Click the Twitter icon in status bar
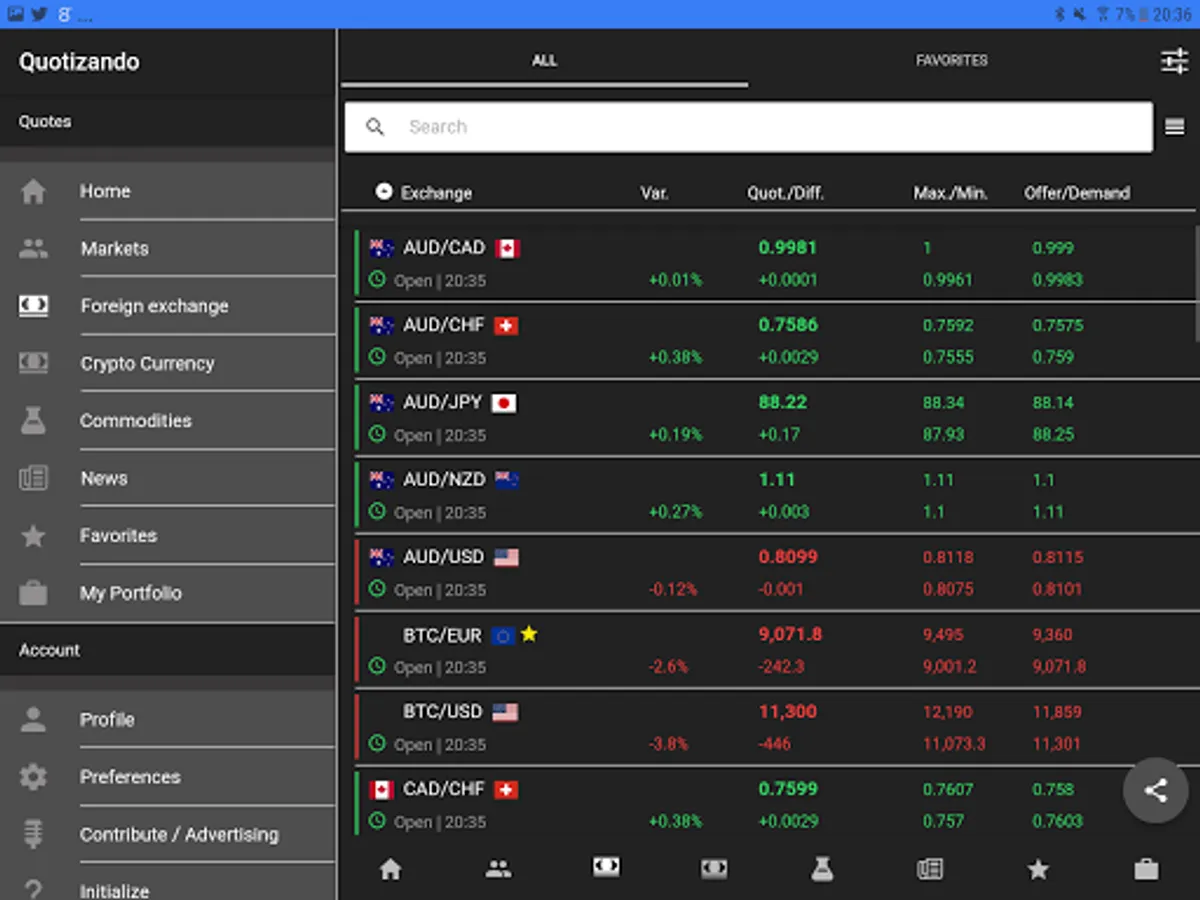Screen dimensions: 1200x900 point(39,14)
